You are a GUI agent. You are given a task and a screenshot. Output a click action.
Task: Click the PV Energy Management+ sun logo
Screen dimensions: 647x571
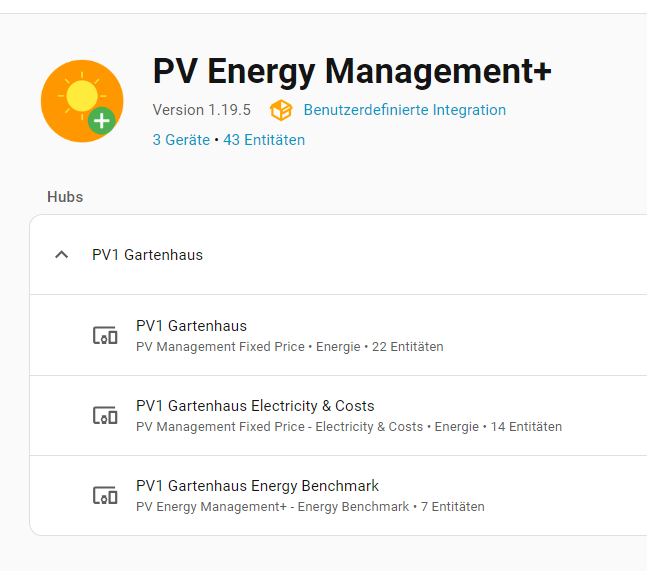pos(80,100)
